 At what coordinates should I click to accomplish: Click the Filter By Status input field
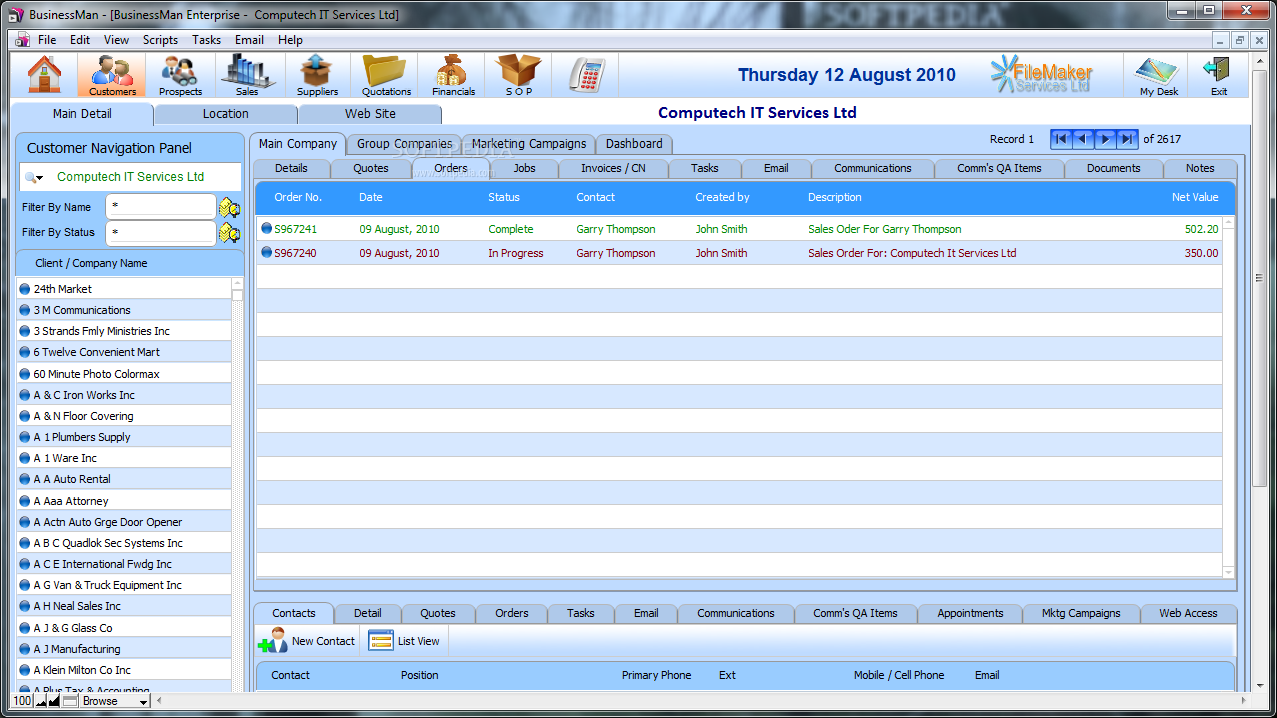pyautogui.click(x=161, y=232)
